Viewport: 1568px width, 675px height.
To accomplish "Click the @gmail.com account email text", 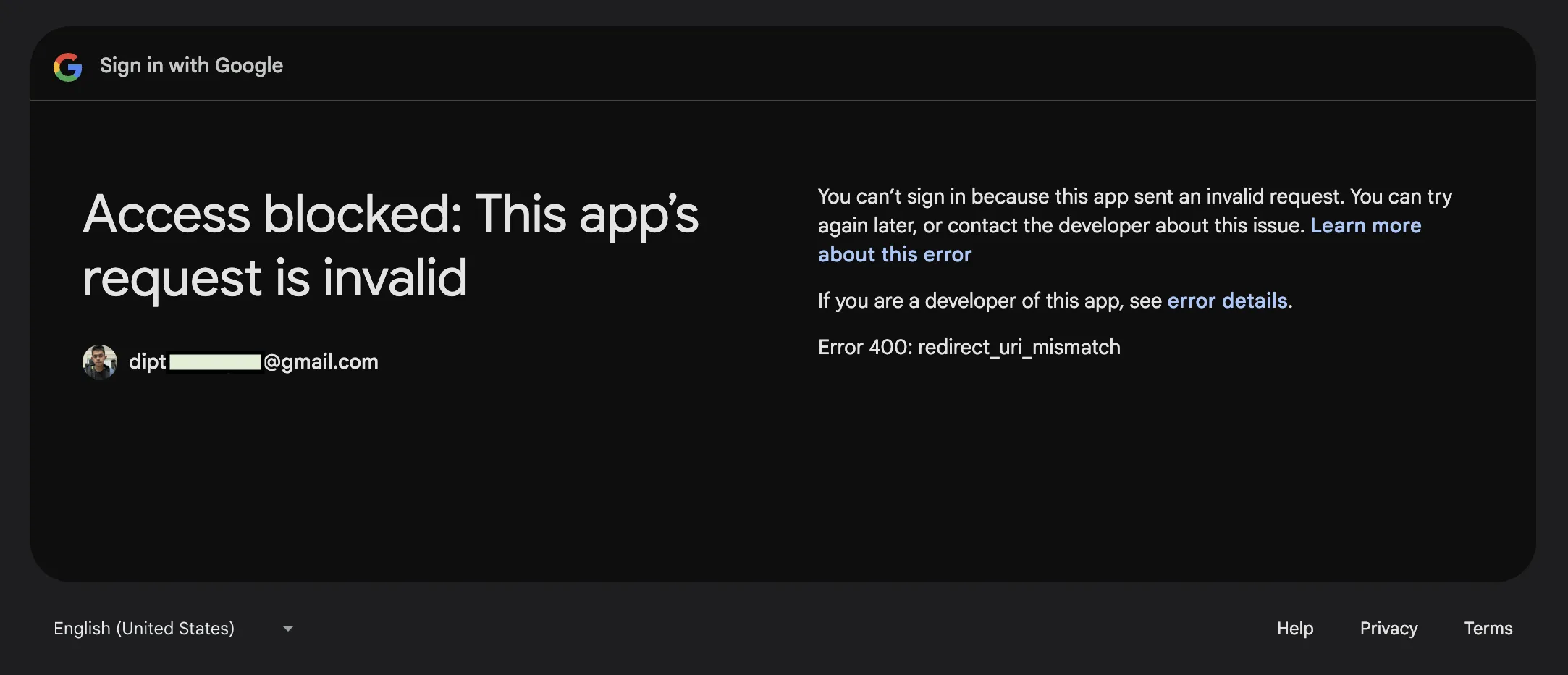I will pyautogui.click(x=321, y=362).
